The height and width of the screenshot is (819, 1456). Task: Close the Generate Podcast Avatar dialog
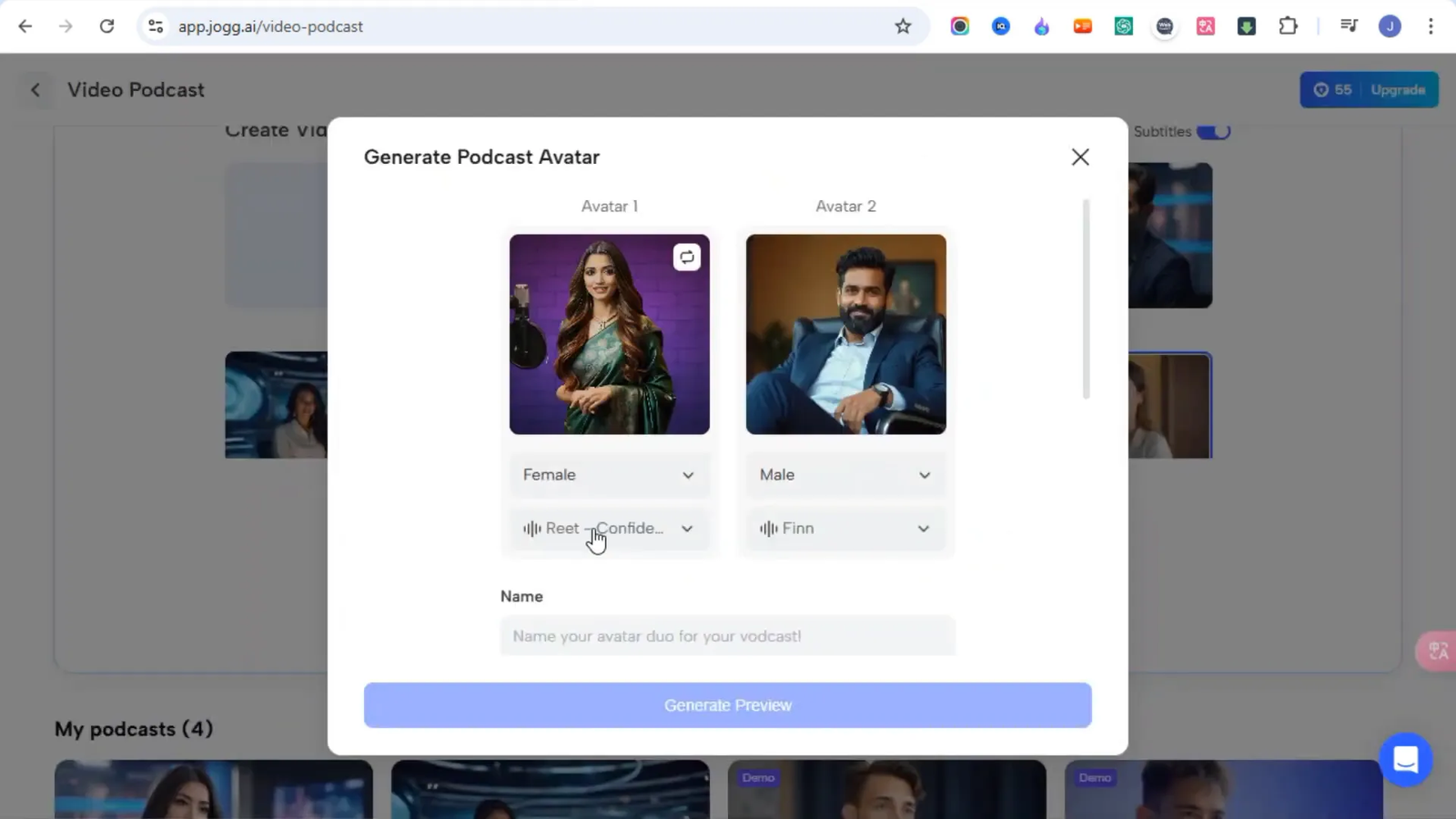[1080, 157]
